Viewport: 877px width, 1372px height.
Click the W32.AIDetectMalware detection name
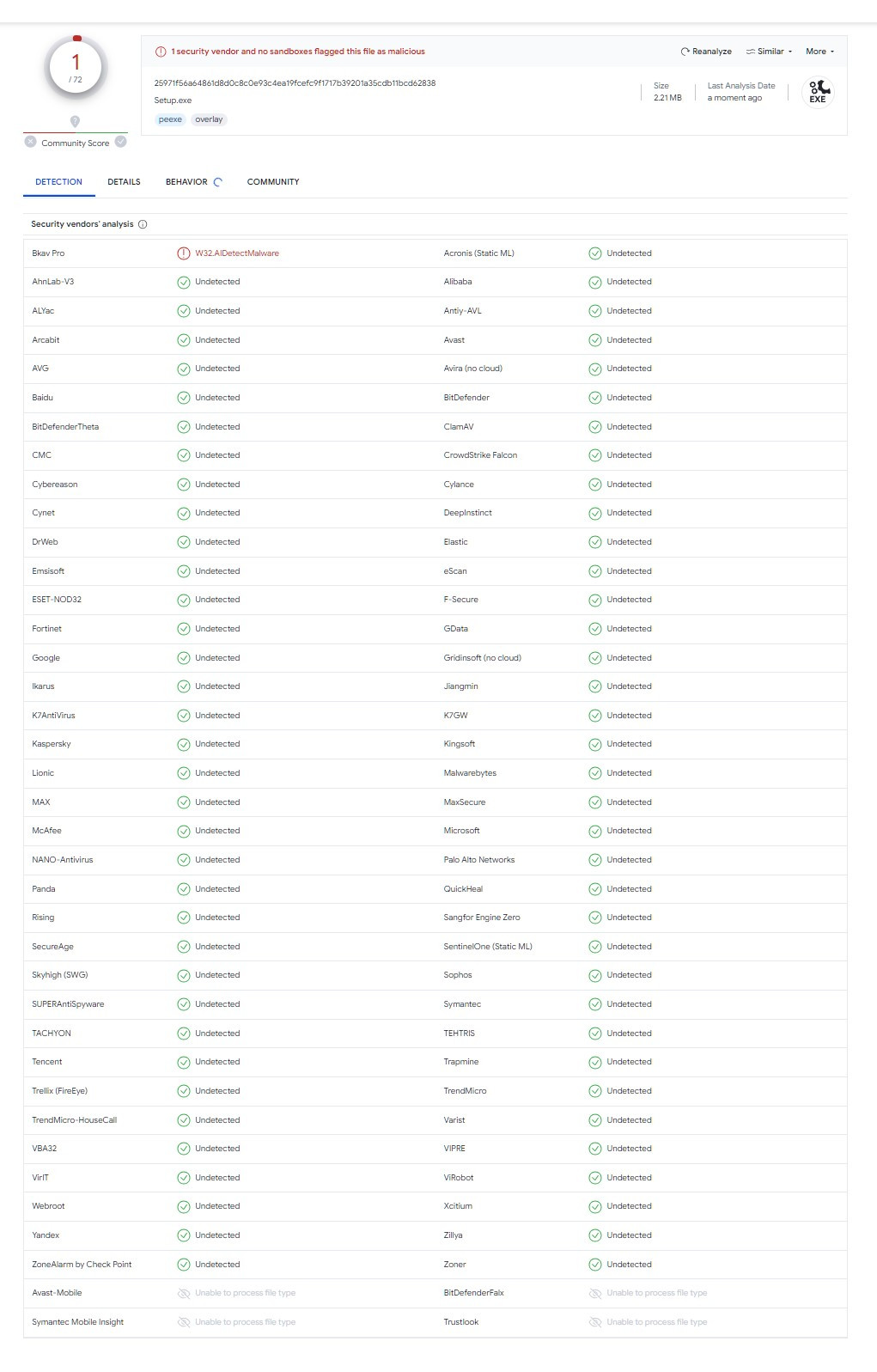pos(237,253)
